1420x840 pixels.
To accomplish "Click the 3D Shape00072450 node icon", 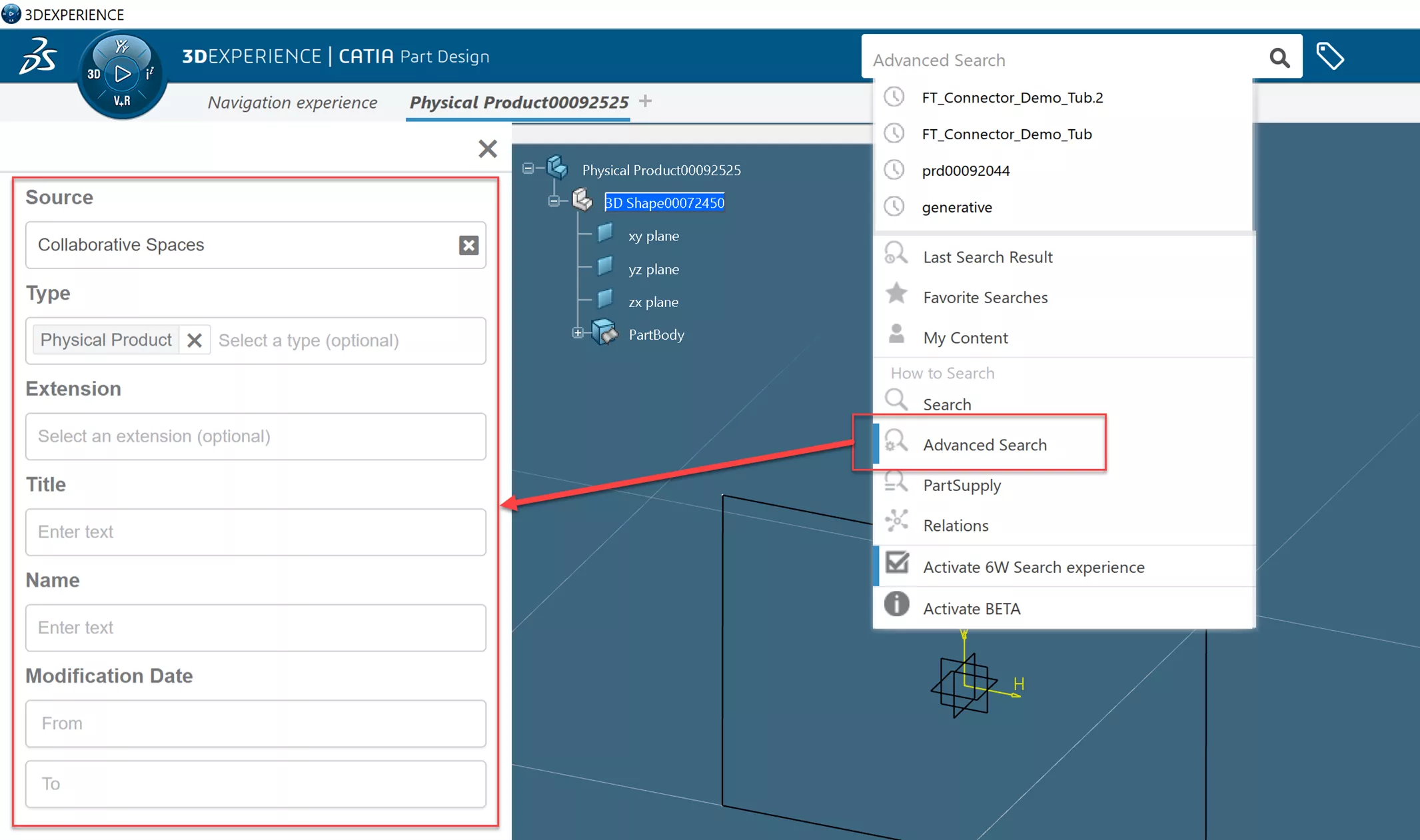I will click(582, 200).
